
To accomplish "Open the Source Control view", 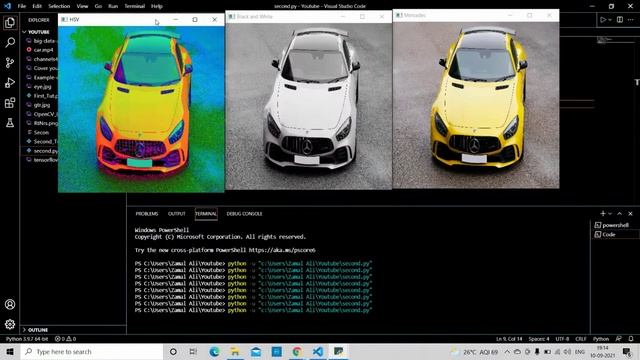I will [10, 62].
